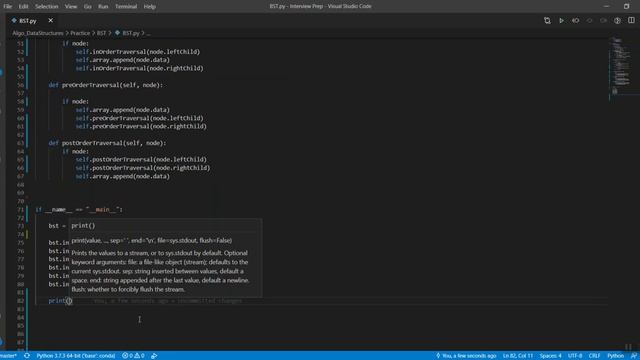Open the Go menu

click(x=87, y=7)
